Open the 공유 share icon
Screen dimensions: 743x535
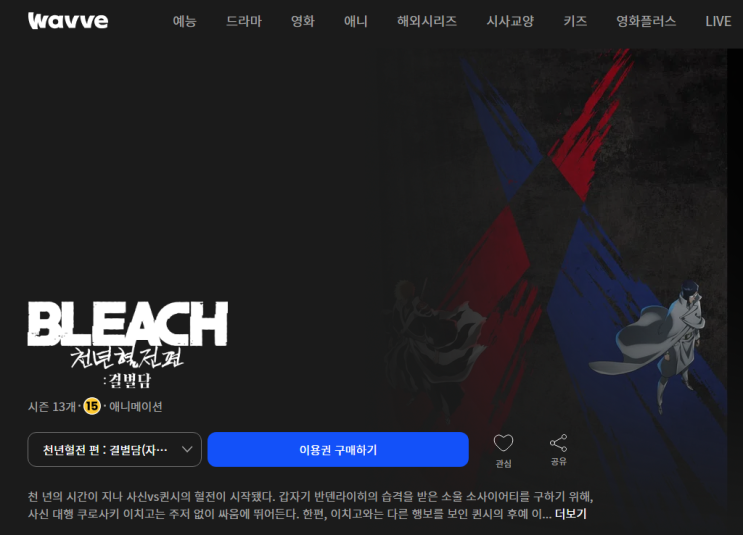[558, 443]
